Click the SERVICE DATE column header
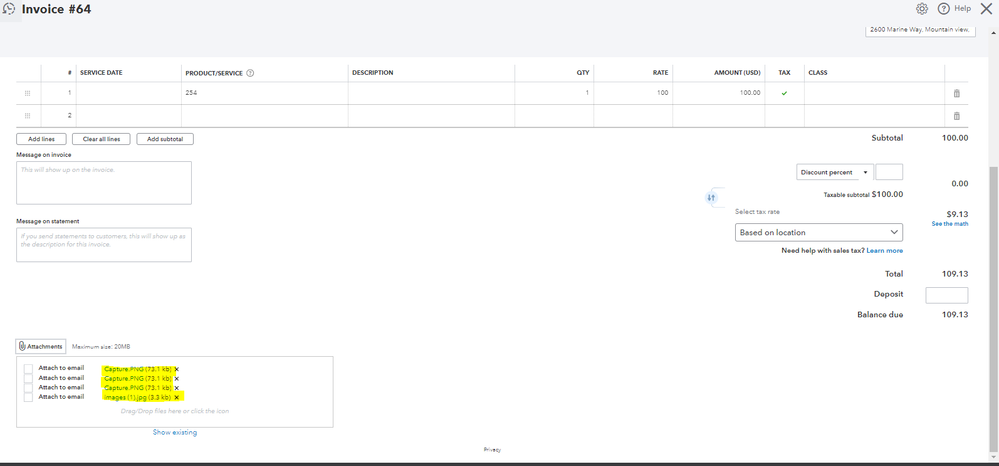 [x=101, y=73]
